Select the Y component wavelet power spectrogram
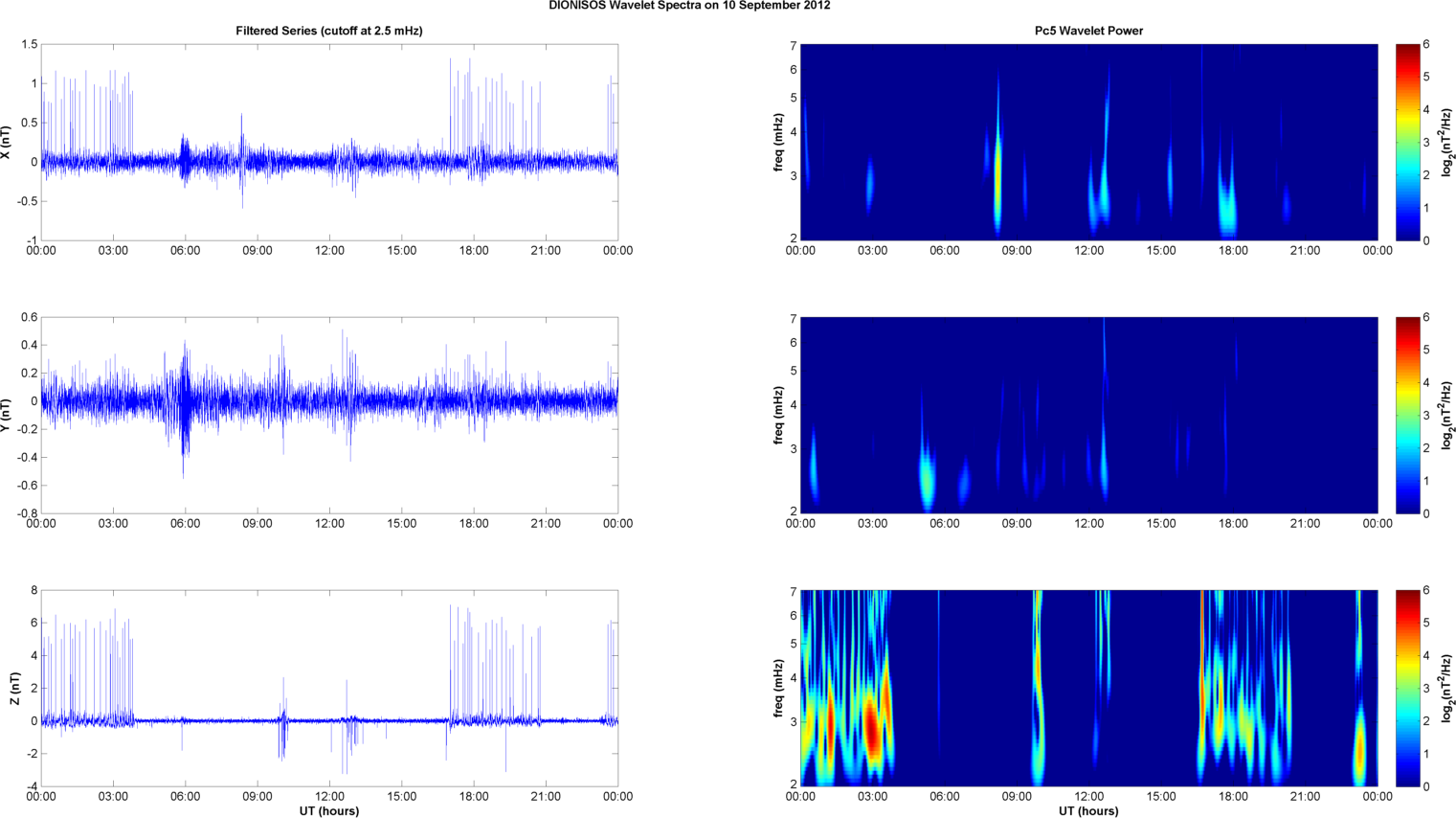Screen dimensions: 1456x818 [x=1088, y=415]
